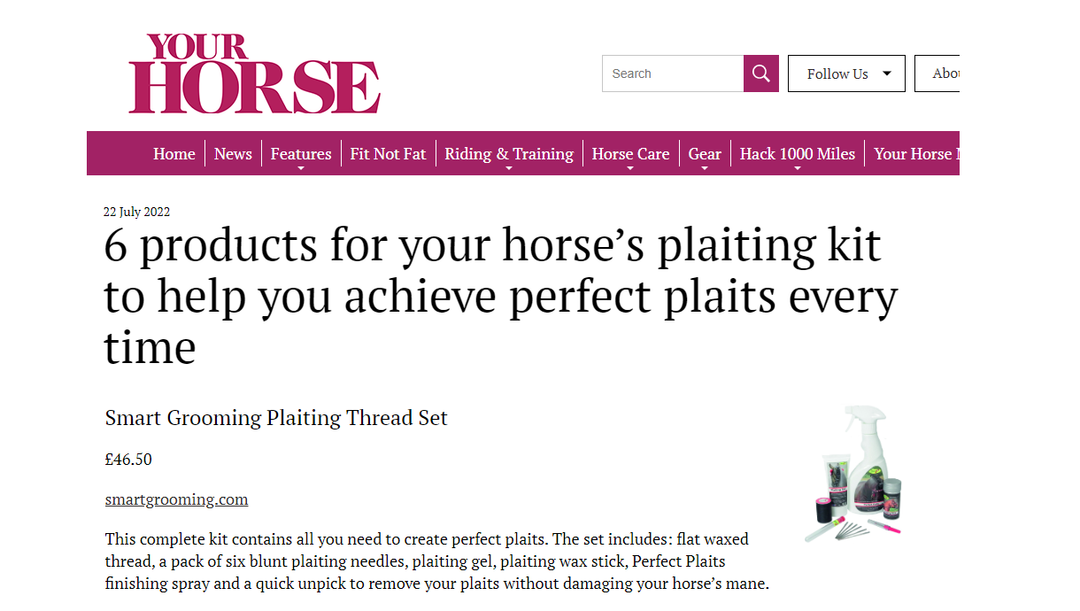Screen dimensions: 1080x611
Task: Click the Your Horse magazine logo
Action: pyautogui.click(x=254, y=74)
